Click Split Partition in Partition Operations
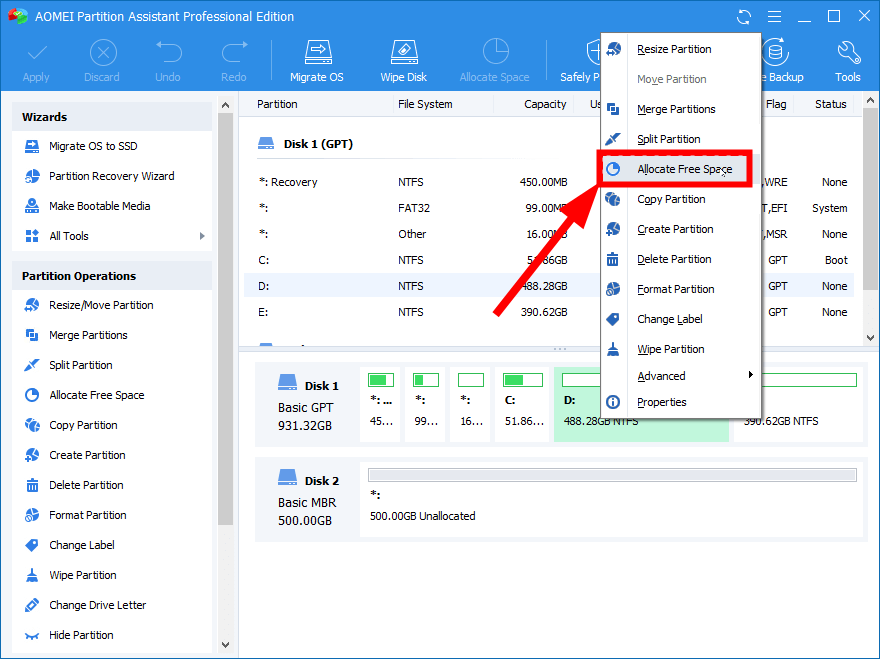880x659 pixels. pos(80,365)
